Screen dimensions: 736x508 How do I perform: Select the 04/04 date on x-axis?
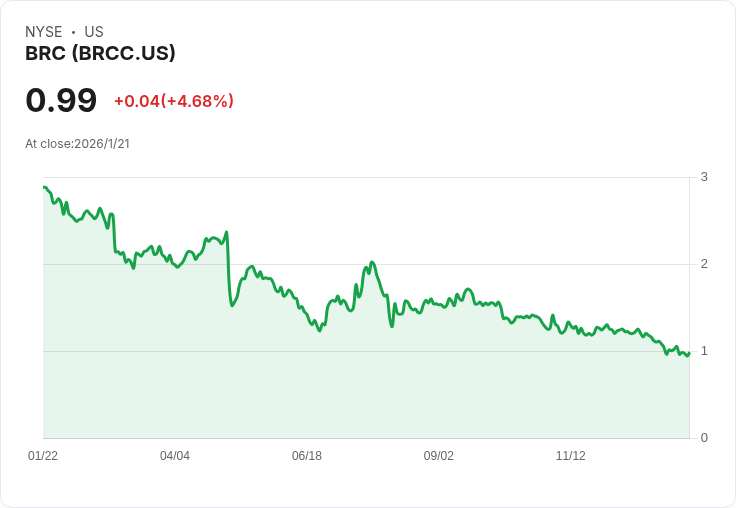[x=175, y=456]
